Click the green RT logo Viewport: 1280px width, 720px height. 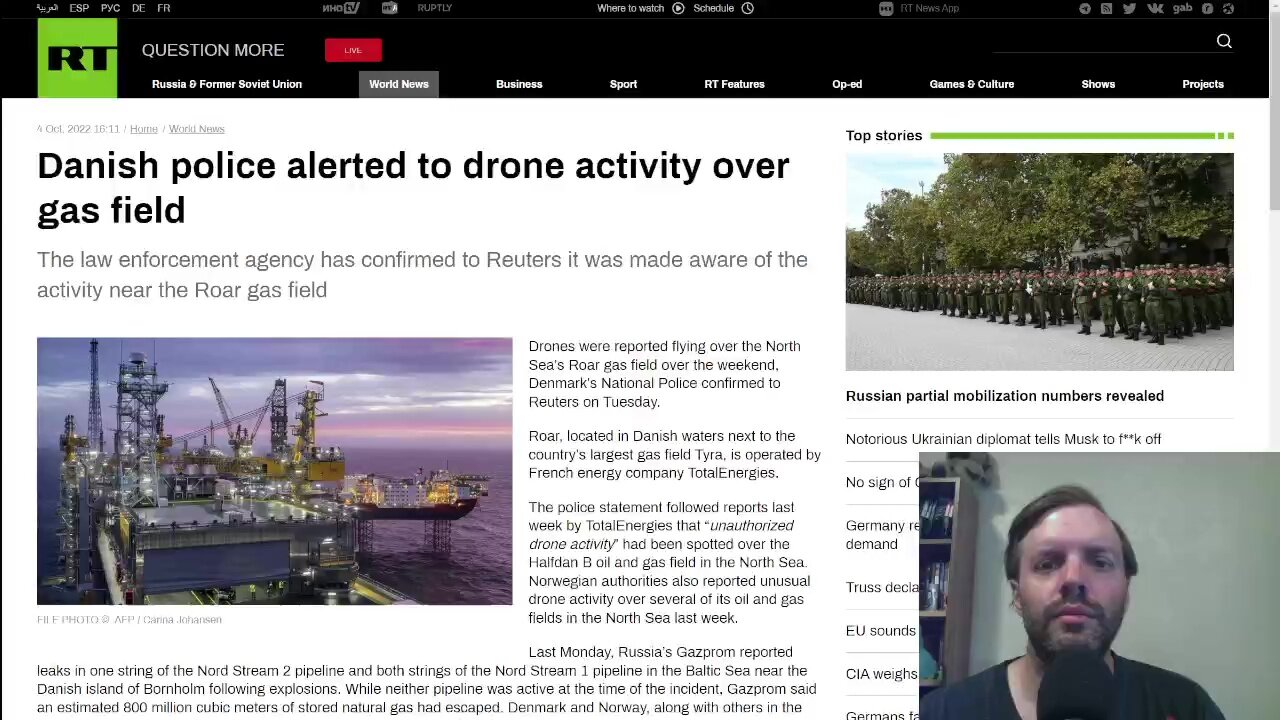coord(77,58)
